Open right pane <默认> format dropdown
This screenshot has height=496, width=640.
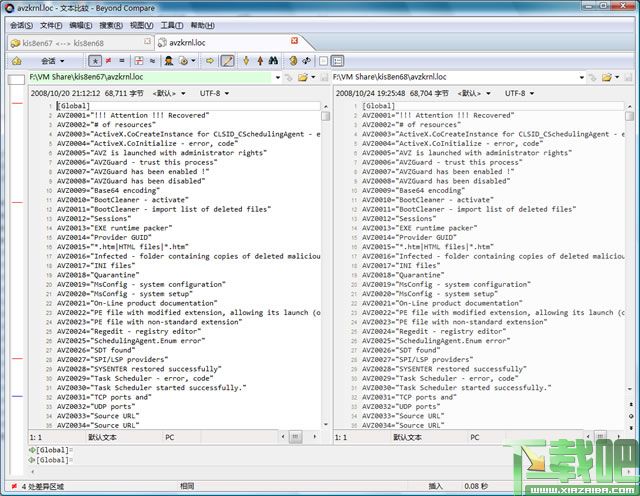(x=474, y=93)
